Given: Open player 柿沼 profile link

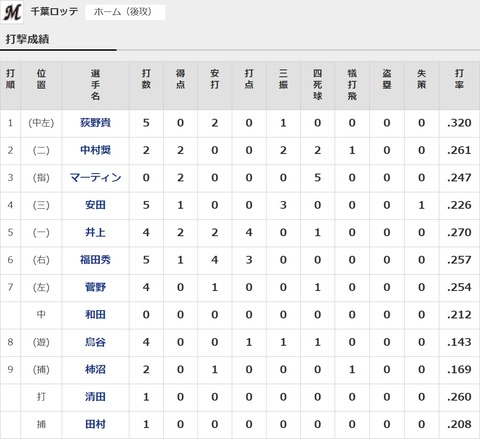Looking at the screenshot, I should click(95, 369).
